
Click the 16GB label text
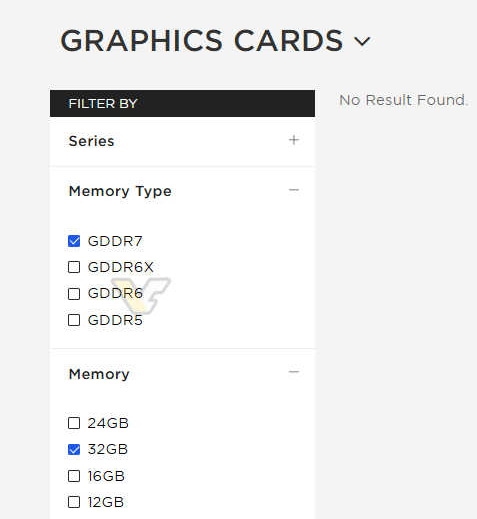(x=106, y=476)
